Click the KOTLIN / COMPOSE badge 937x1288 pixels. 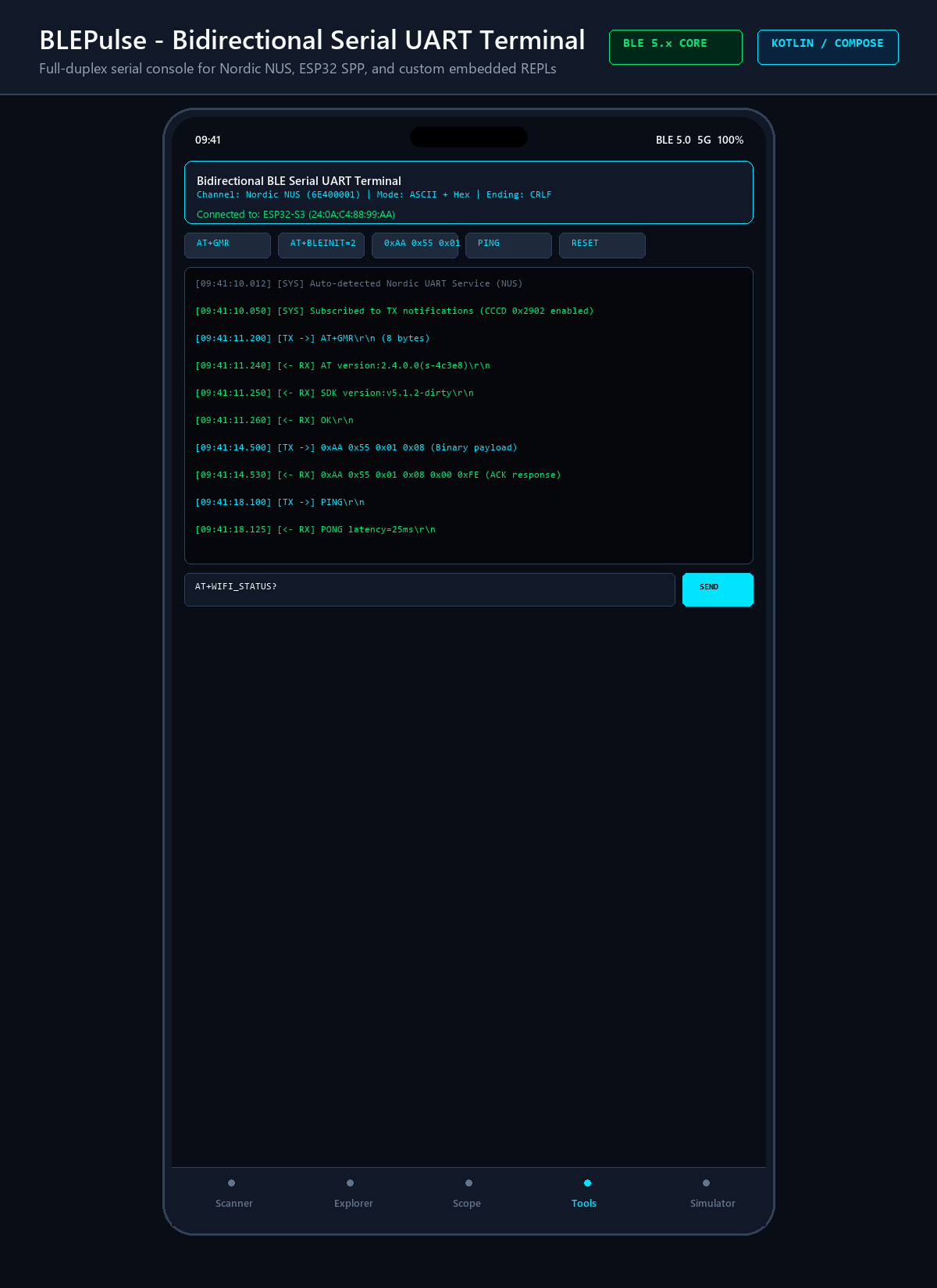click(x=828, y=47)
